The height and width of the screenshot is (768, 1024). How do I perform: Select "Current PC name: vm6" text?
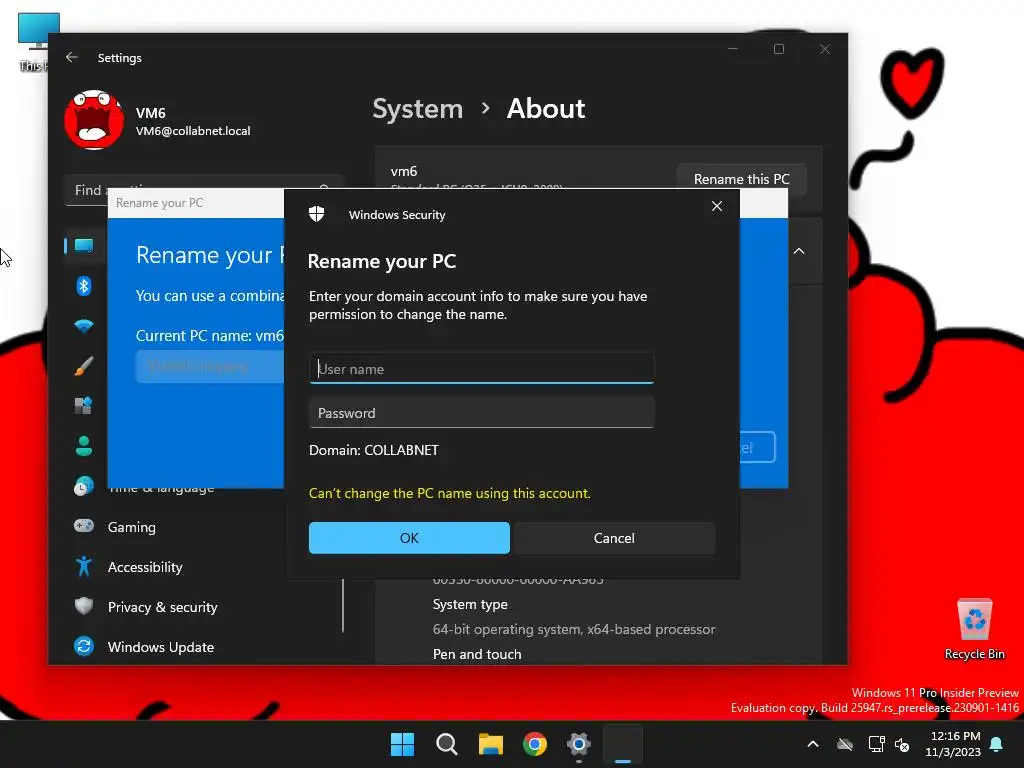pos(210,336)
